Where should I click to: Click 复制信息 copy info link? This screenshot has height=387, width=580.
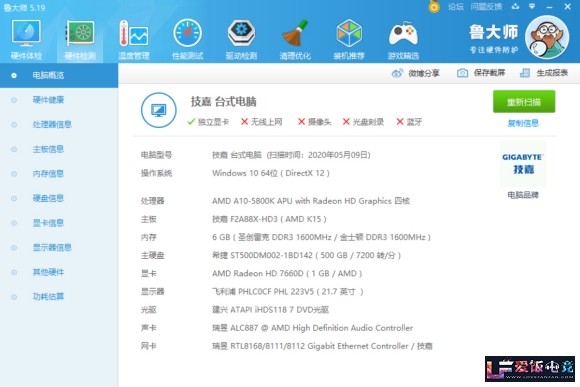523,123
